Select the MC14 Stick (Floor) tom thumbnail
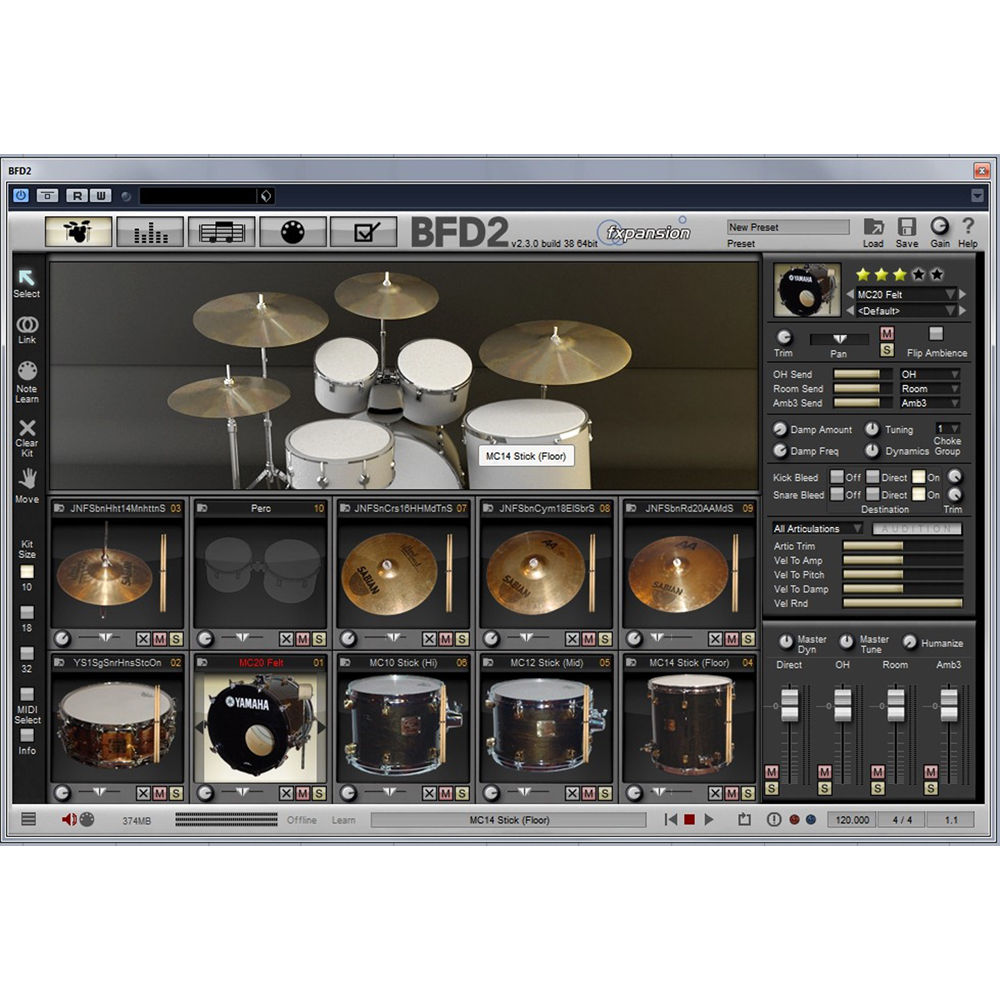Image resolution: width=1000 pixels, height=1000 pixels. 689,728
